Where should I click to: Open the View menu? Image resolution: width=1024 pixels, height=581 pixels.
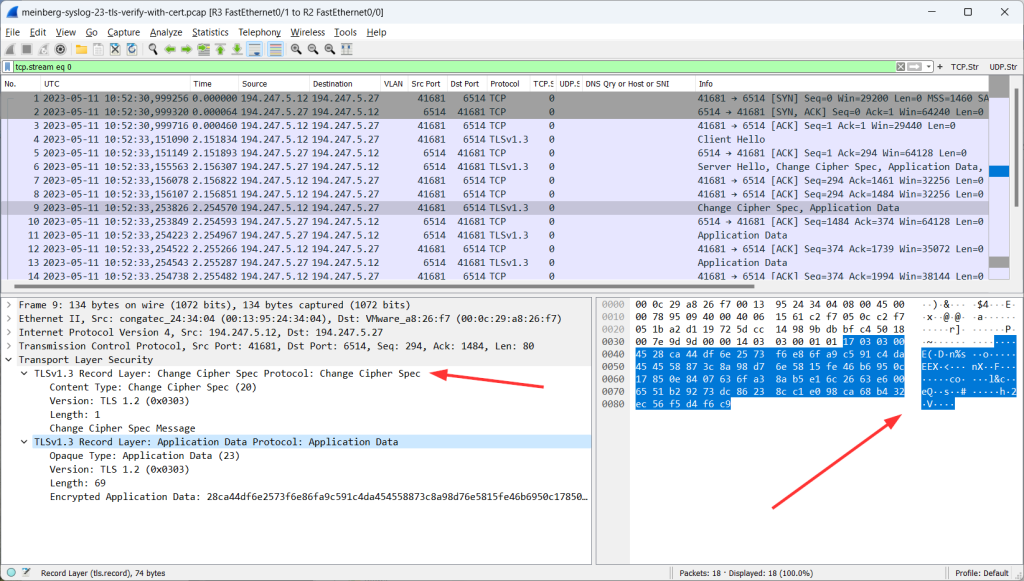[65, 32]
